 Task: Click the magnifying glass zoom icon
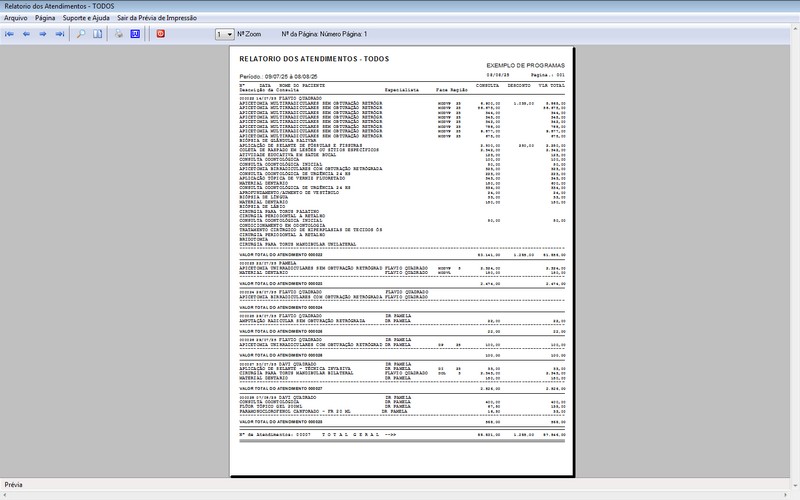(x=81, y=34)
